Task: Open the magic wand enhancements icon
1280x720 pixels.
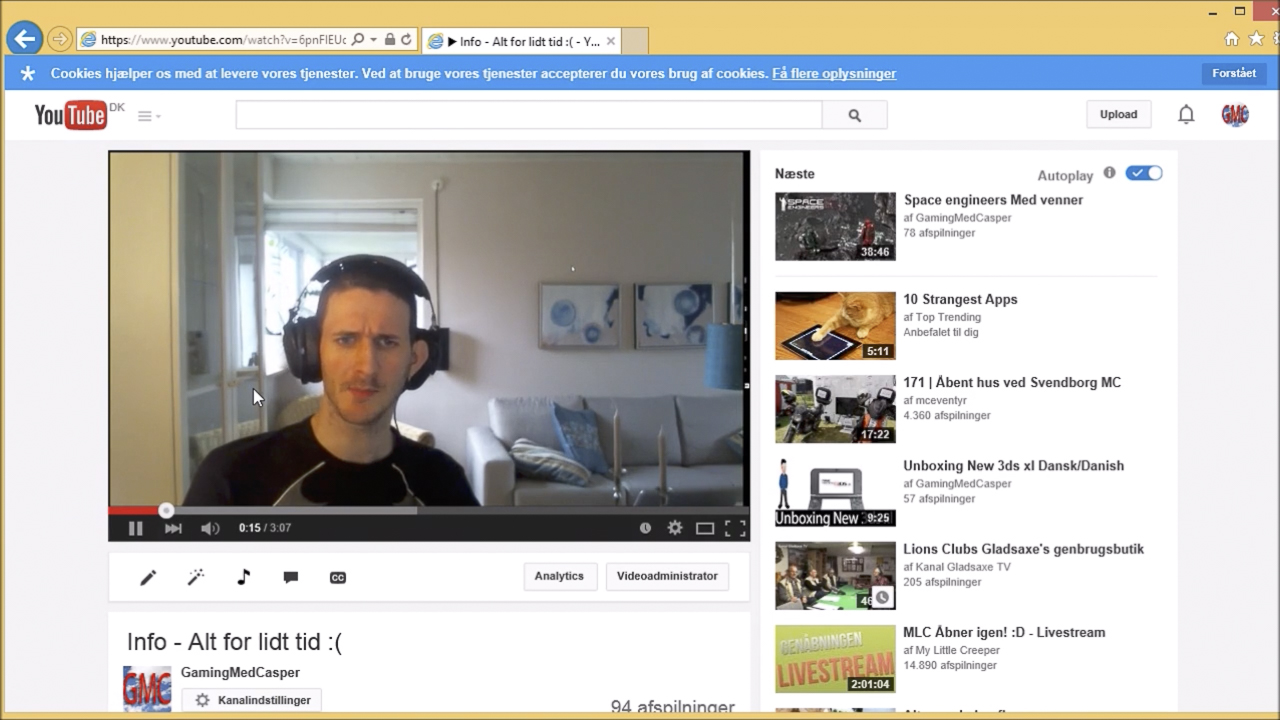Action: tap(196, 577)
